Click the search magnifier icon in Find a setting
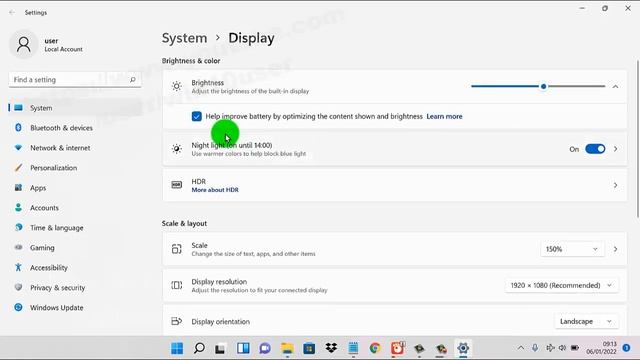640x360 pixels. tap(133, 80)
